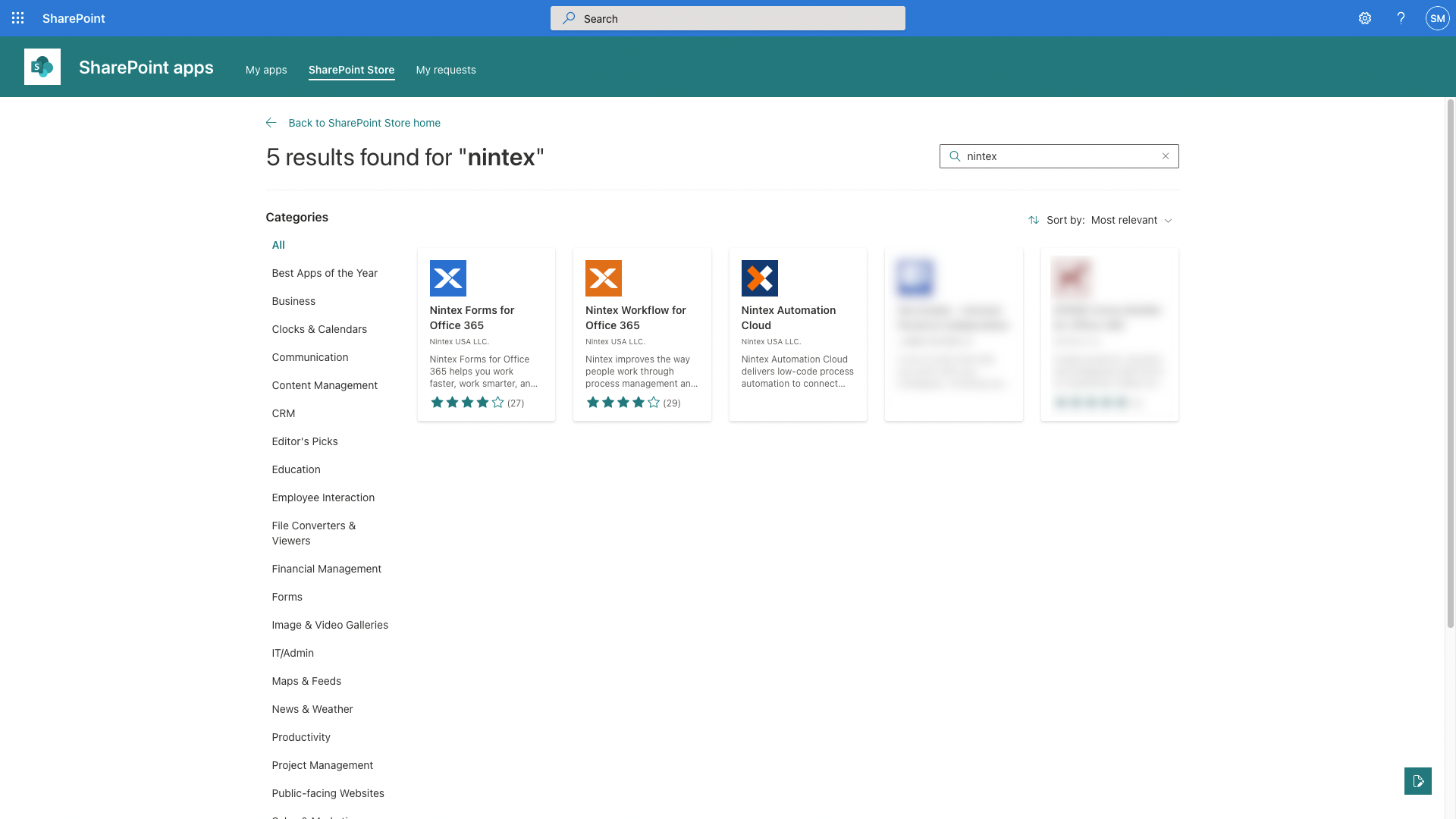
Task: Open the SM account avatar
Action: [x=1437, y=18]
